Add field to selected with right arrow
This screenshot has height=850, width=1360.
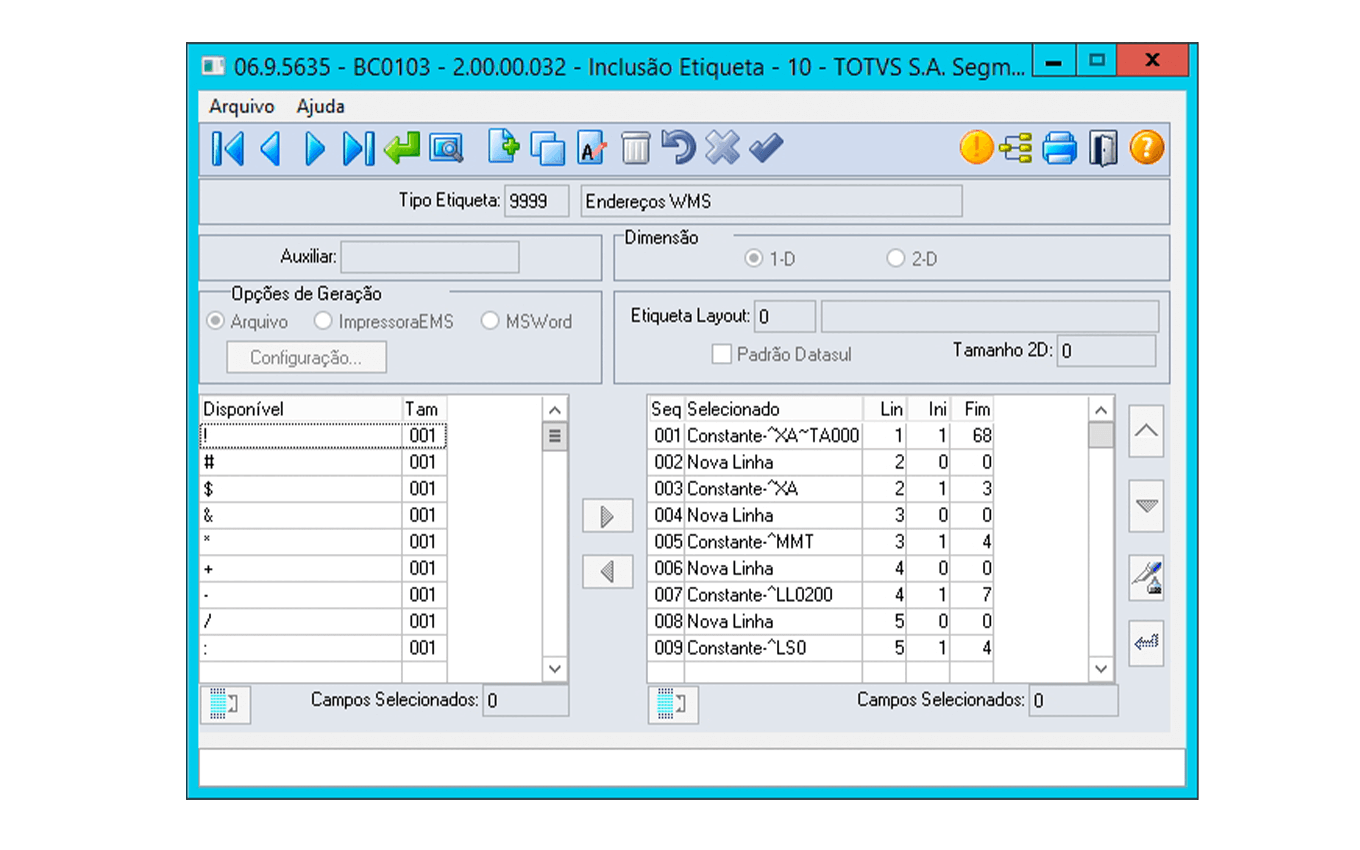[607, 516]
